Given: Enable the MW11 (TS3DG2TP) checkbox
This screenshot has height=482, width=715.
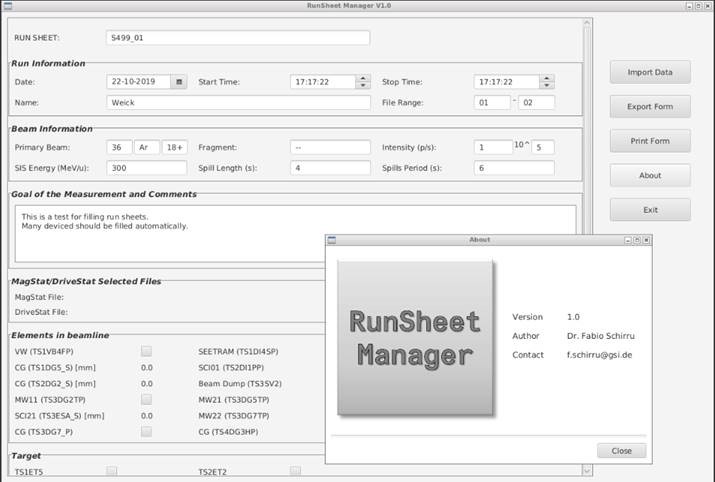Looking at the screenshot, I should (x=146, y=400).
